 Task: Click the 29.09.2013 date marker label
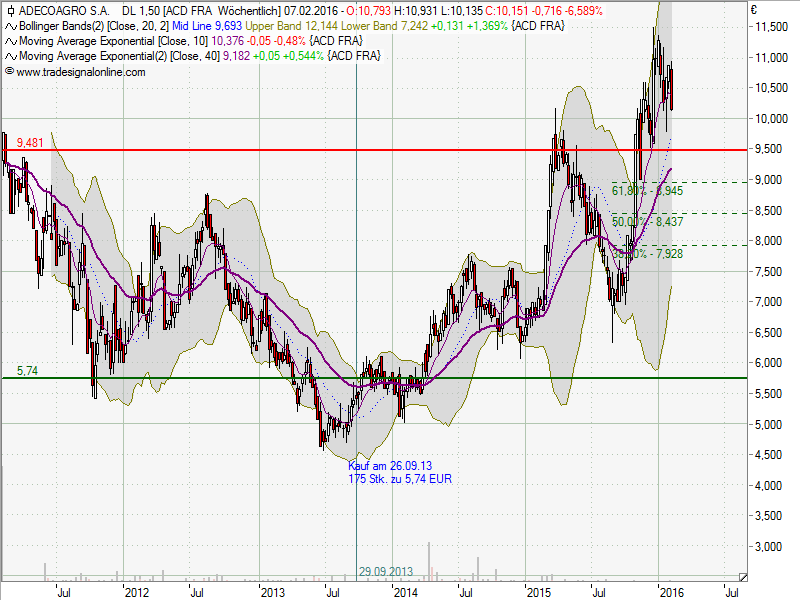point(386,572)
